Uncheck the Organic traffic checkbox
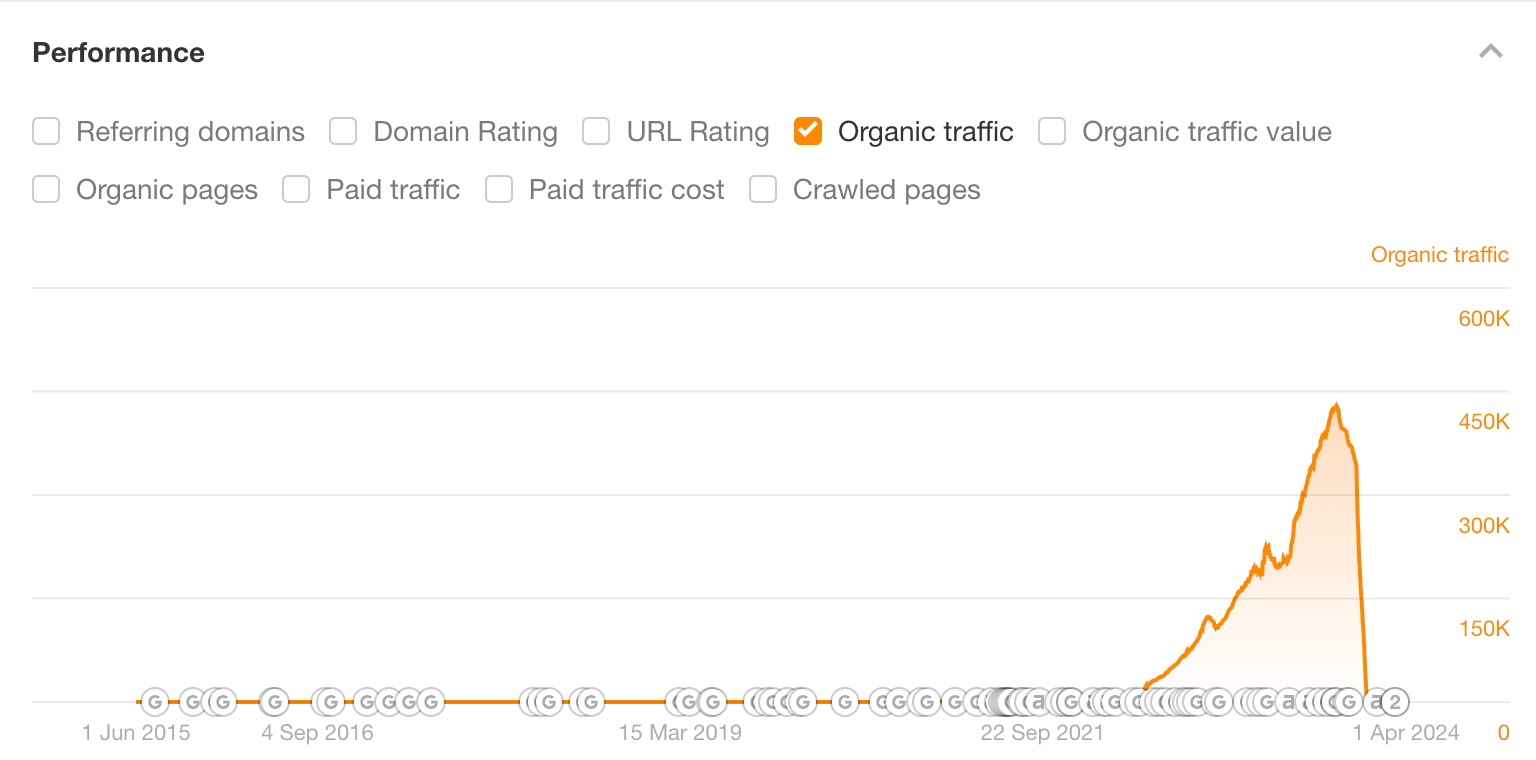Image resolution: width=1536 pixels, height=760 pixels. point(807,131)
